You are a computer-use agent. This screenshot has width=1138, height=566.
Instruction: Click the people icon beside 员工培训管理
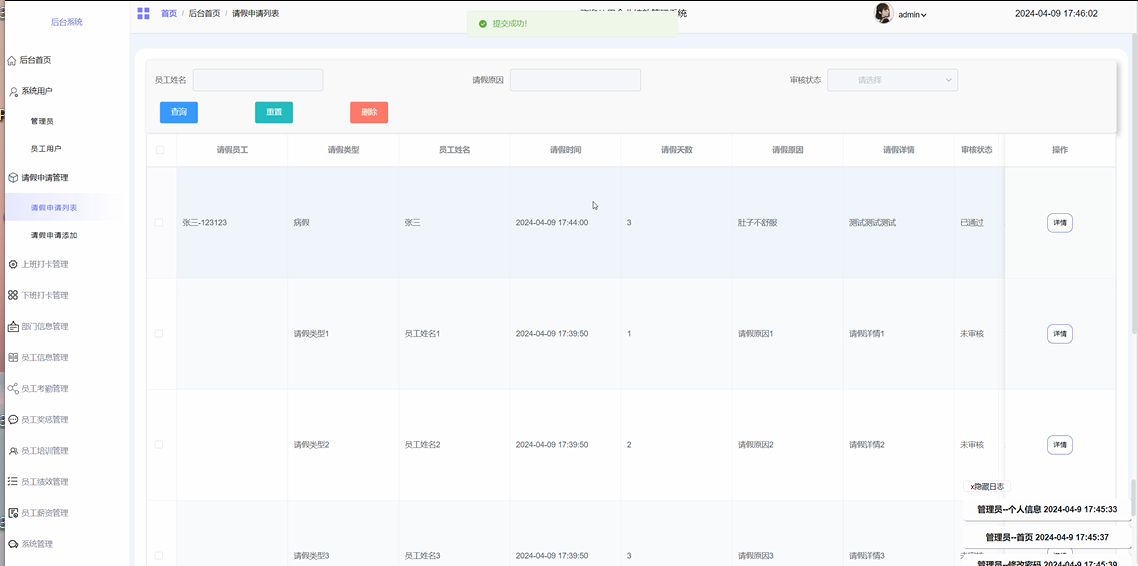pyautogui.click(x=13, y=451)
